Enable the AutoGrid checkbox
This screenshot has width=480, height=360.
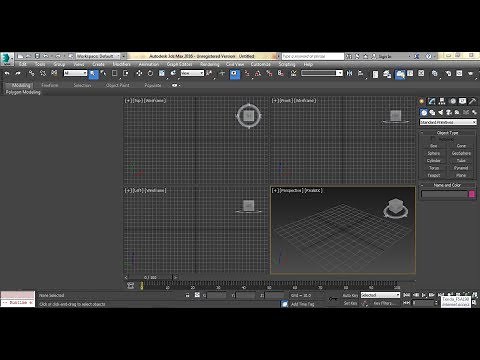click(x=433, y=139)
